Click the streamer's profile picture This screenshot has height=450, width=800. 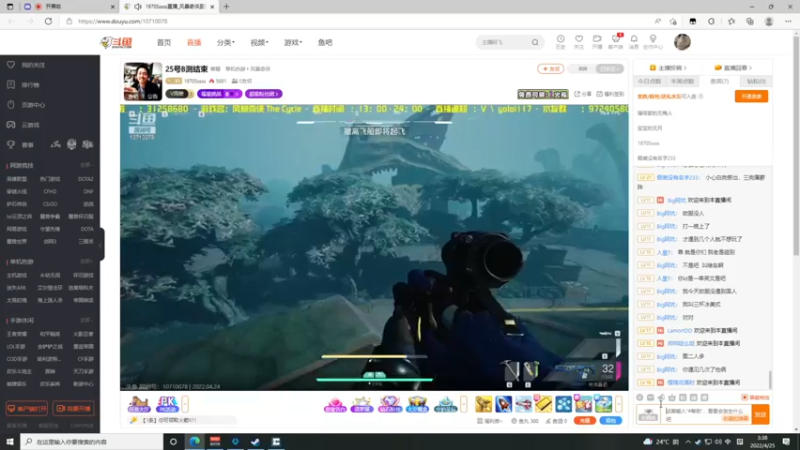[x=143, y=81]
